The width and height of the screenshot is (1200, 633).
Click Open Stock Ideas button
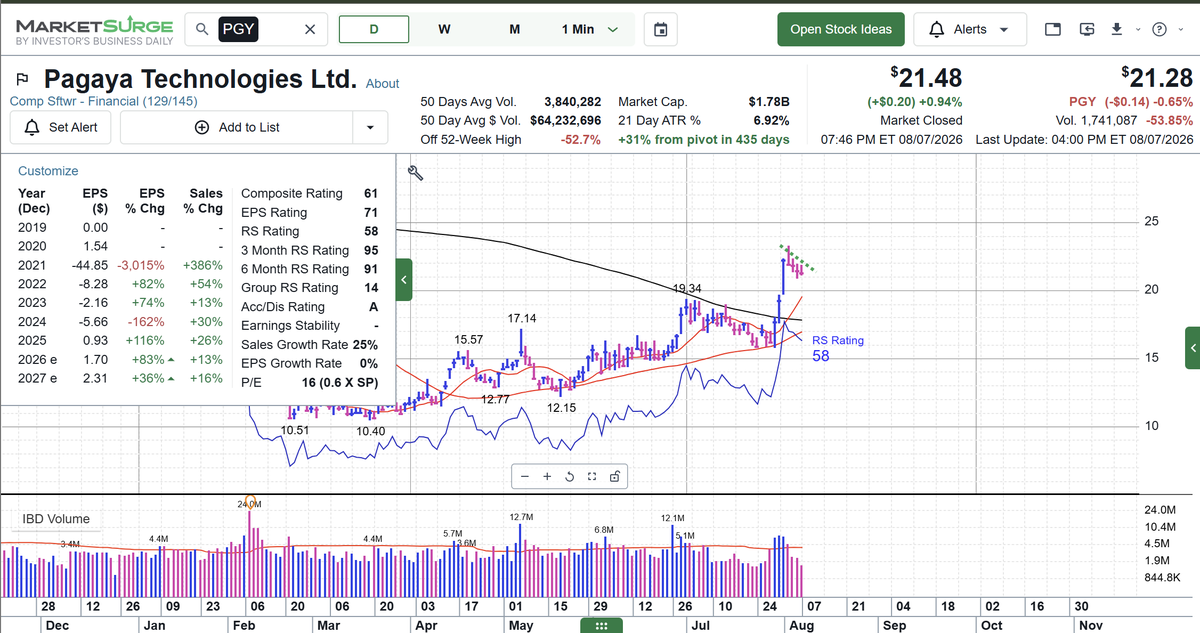(841, 29)
